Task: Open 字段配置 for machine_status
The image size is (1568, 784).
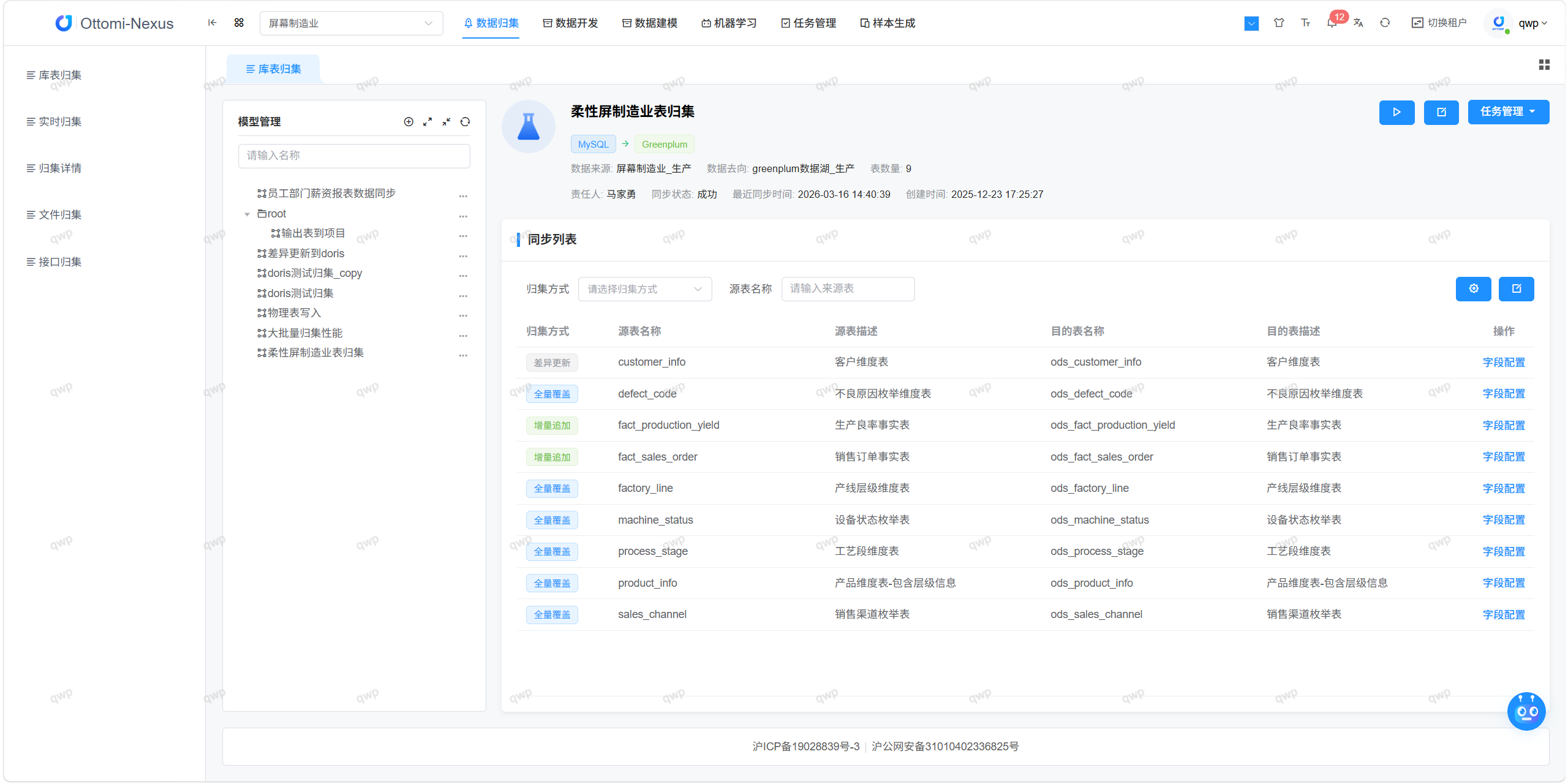Action: click(x=1504, y=520)
